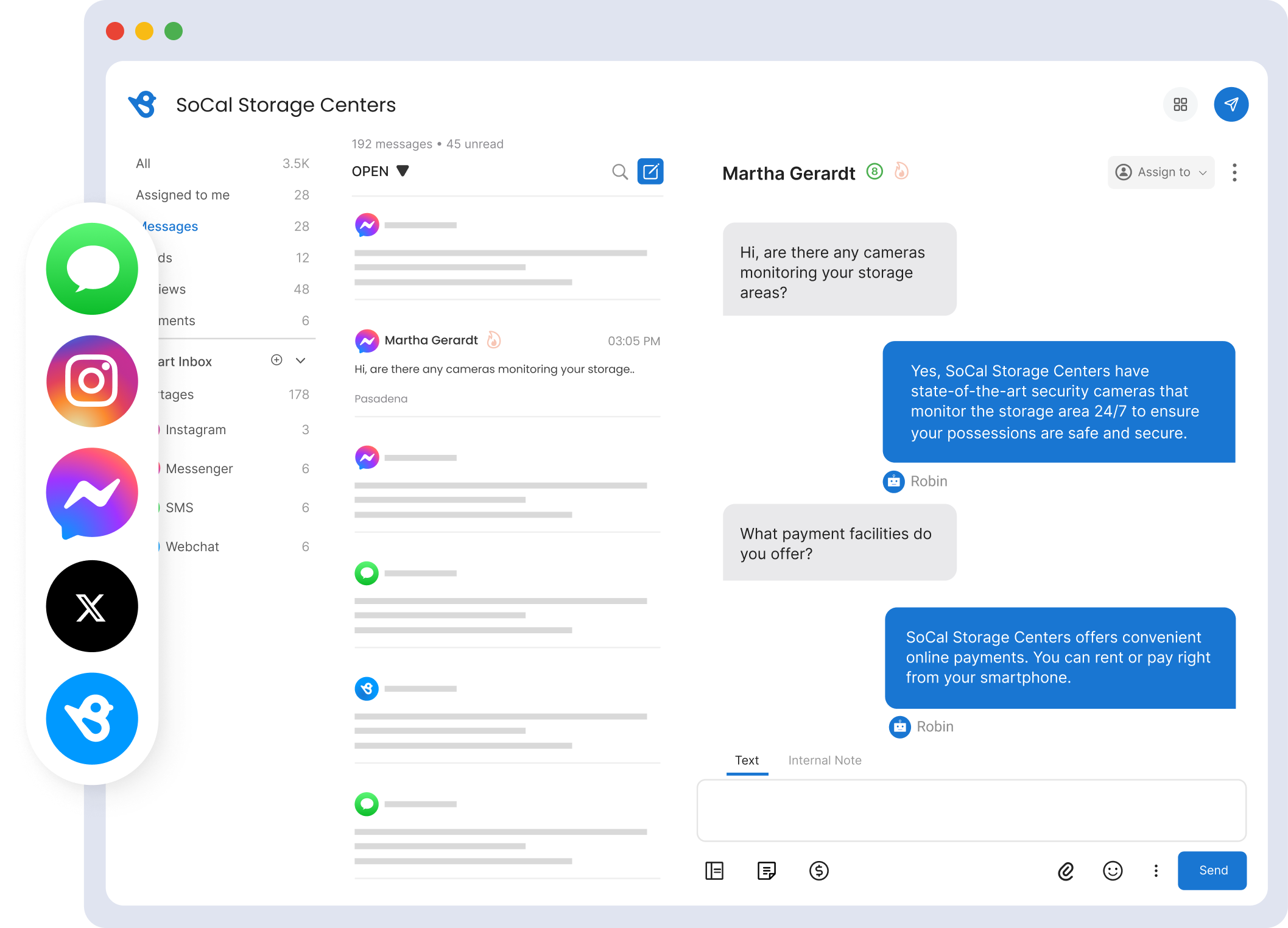
Task: Select the Messenger channel icon
Action: point(91,493)
